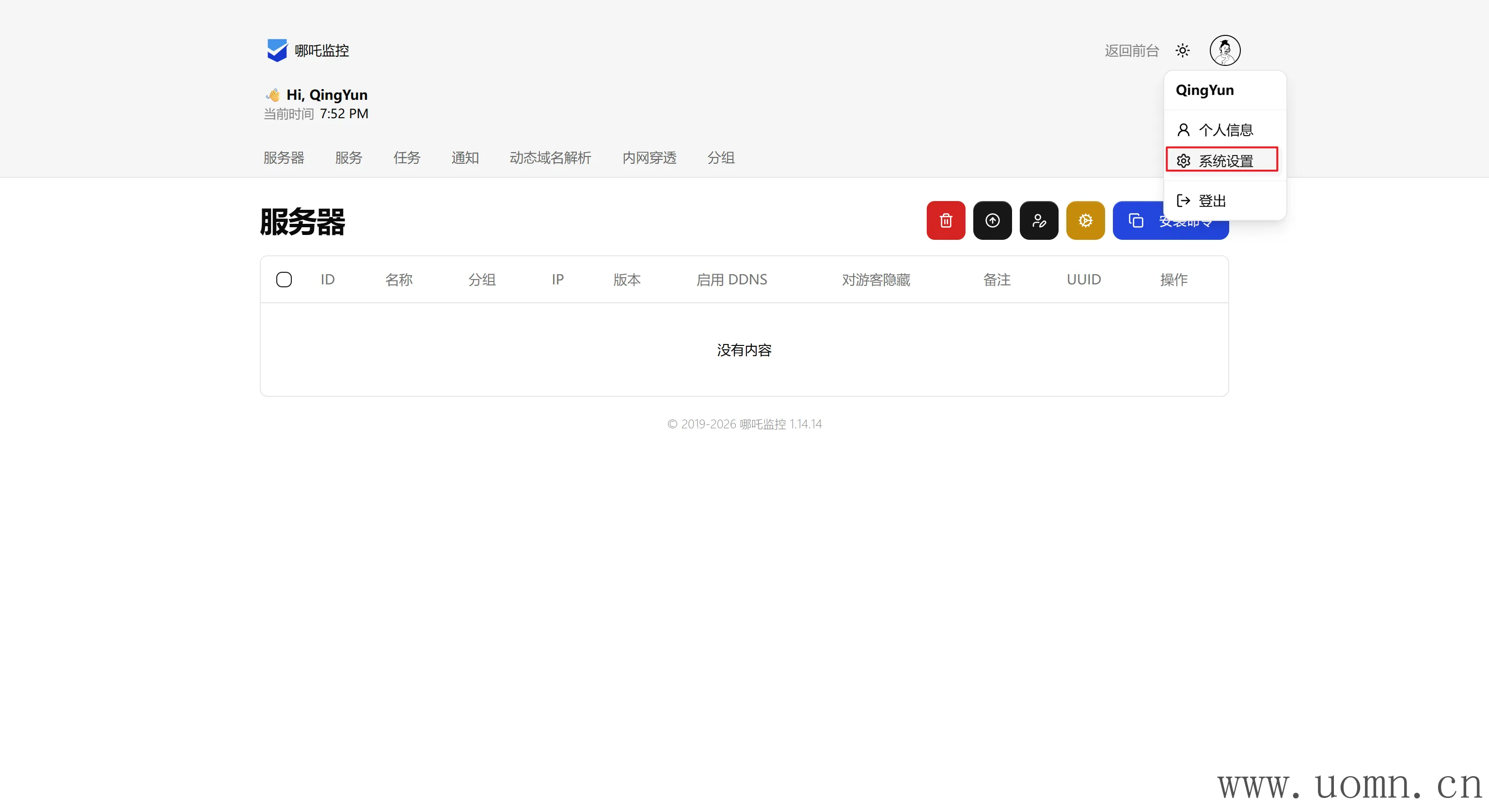
Task: Switch to the 服务 tab
Action: coord(348,158)
